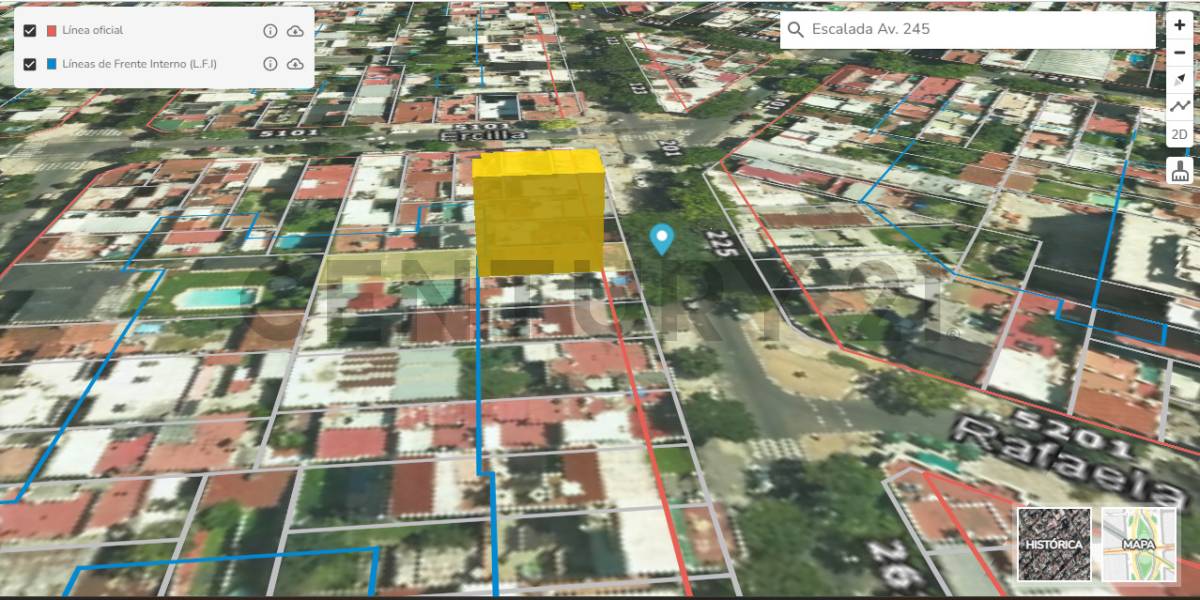1200x600 pixels.
Task: Switch the map to 2D view
Action: point(1180,134)
